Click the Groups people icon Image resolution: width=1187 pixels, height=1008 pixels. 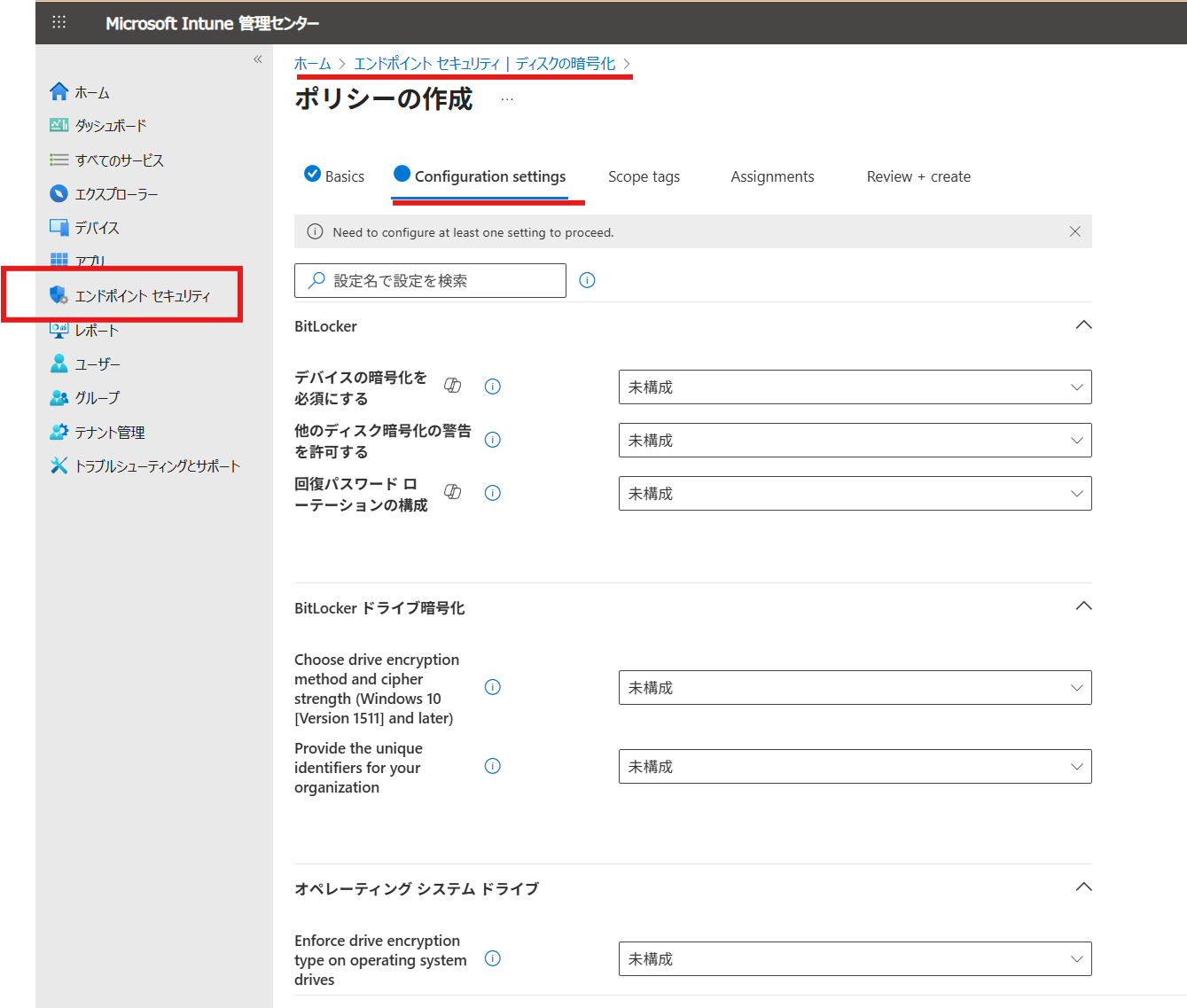click(59, 397)
